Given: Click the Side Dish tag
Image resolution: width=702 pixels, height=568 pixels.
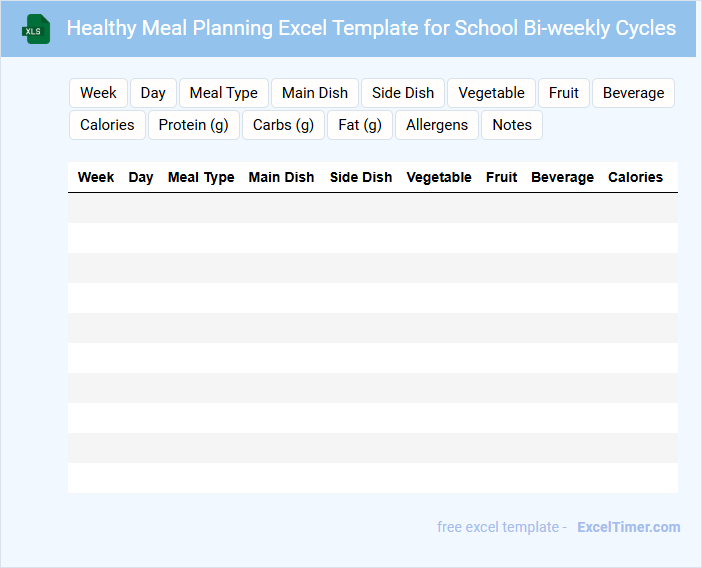Looking at the screenshot, I should [403, 93].
